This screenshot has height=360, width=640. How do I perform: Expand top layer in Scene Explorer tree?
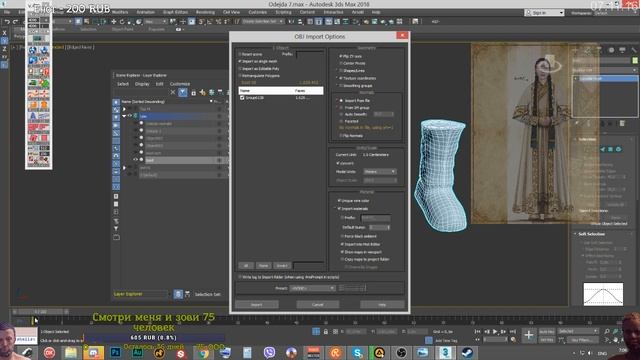pyautogui.click(x=124, y=109)
